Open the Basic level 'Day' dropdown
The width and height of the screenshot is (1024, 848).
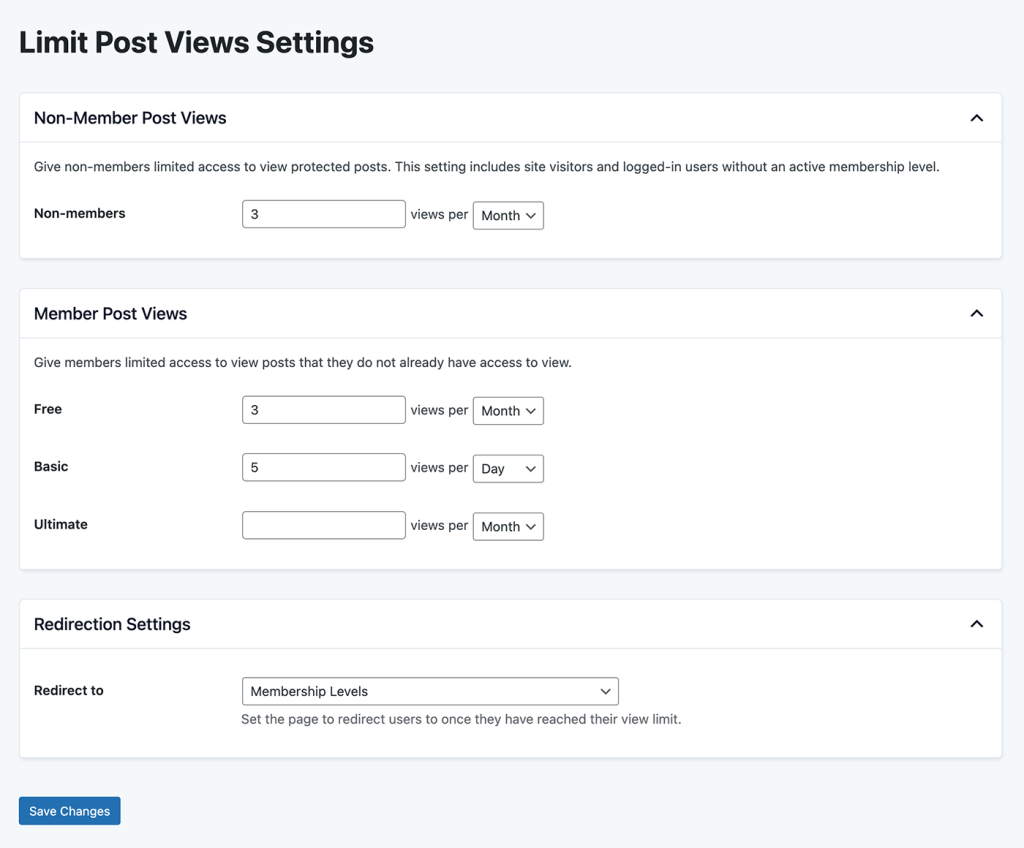pos(508,468)
